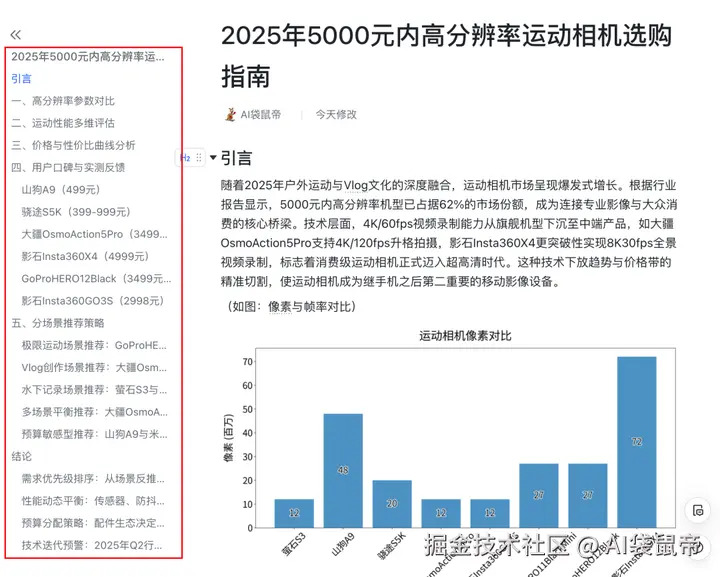Click the 骁途S5K bar labeled 20
Screen dimensions: 720x577
point(392,504)
